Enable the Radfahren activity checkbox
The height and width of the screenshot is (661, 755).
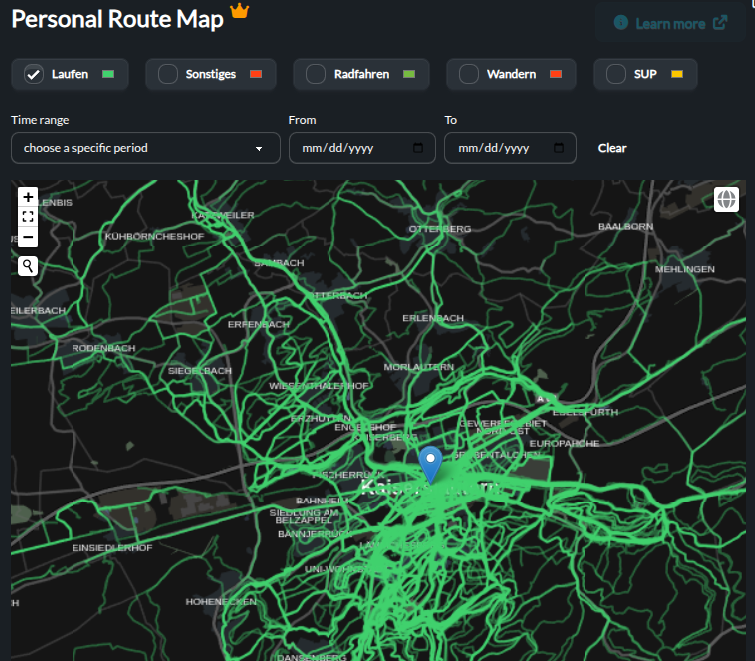(x=316, y=74)
